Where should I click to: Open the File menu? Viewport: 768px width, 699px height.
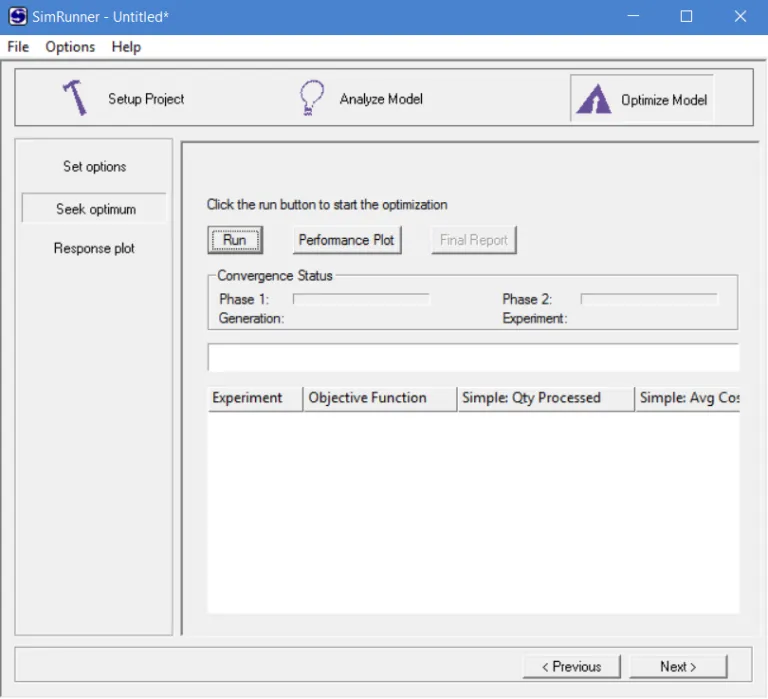pos(18,47)
